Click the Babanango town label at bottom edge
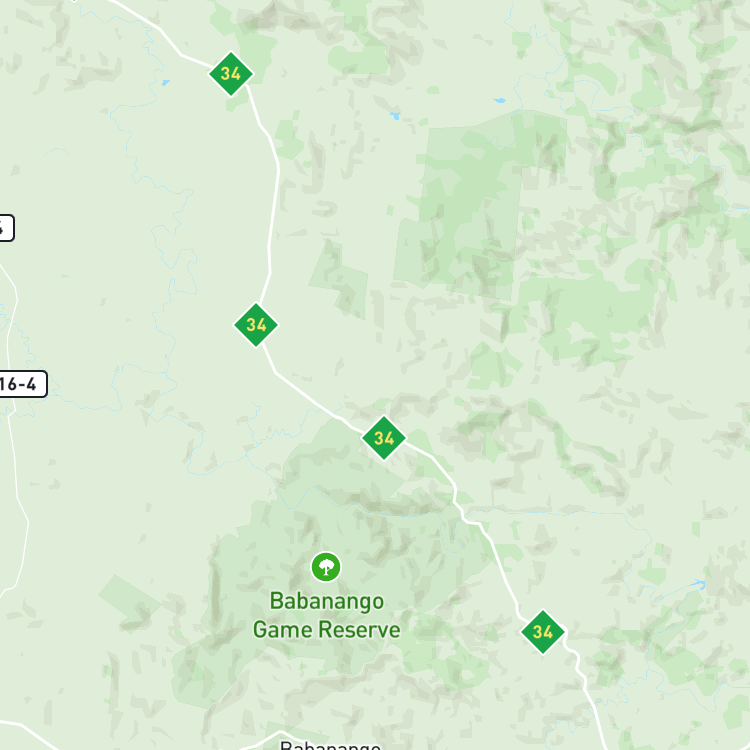Screen dimensions: 750x750 (x=330, y=745)
